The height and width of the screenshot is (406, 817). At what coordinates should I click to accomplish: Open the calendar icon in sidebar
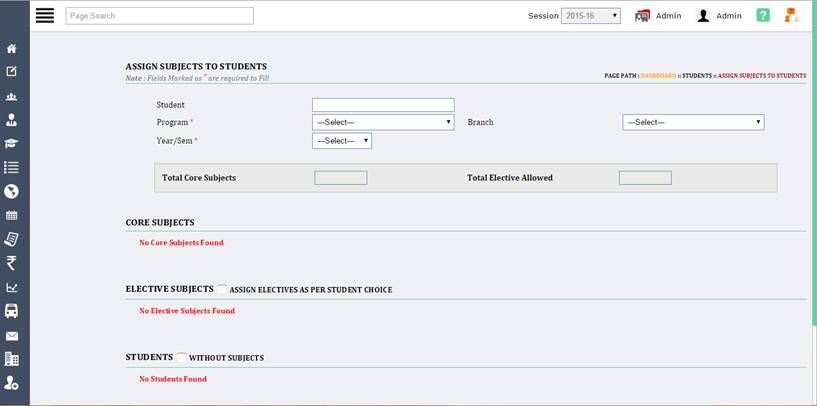pos(12,215)
